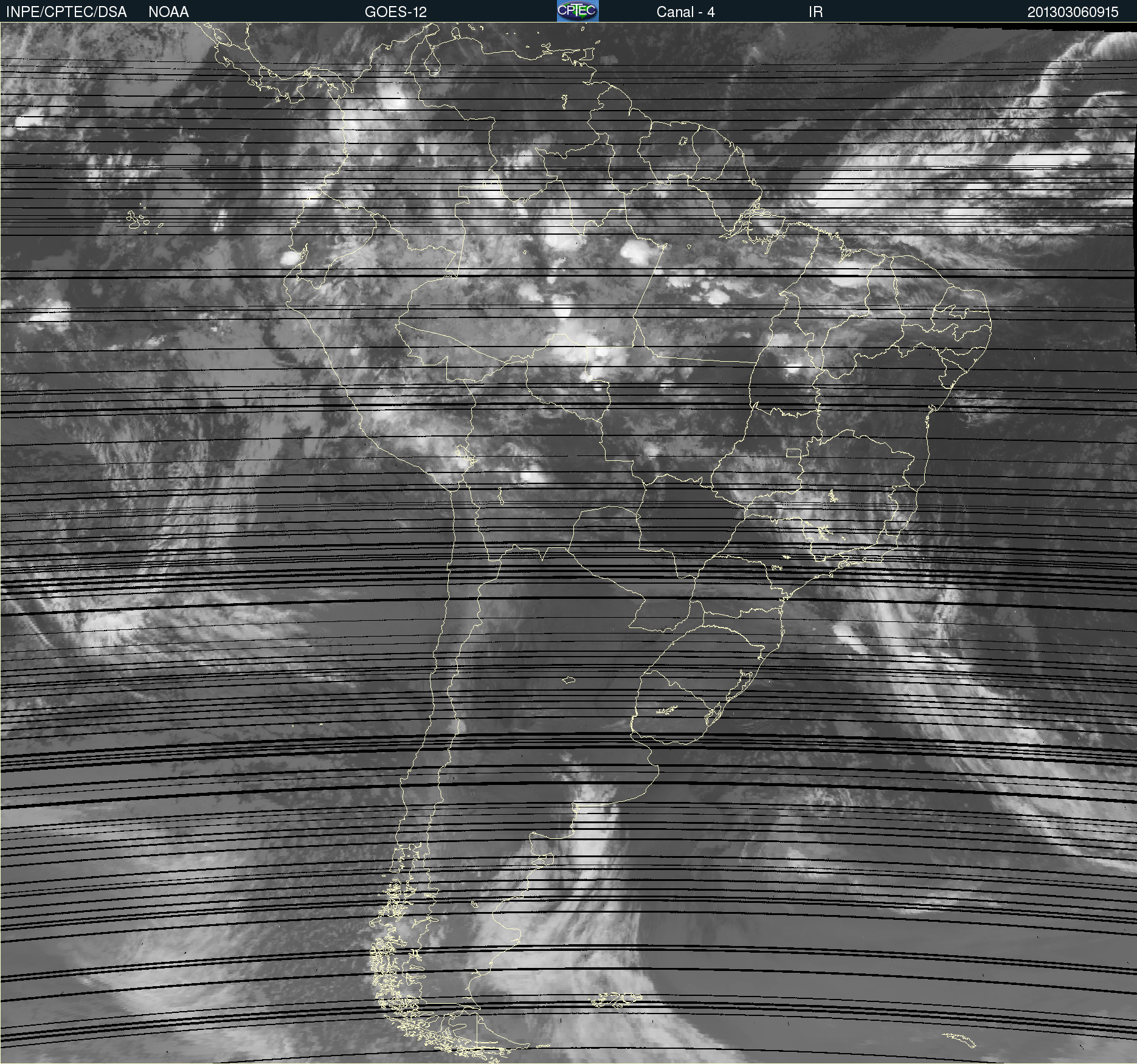This screenshot has width=1137, height=1064.
Task: Click the GOES-12 satellite label
Action: click(x=395, y=12)
